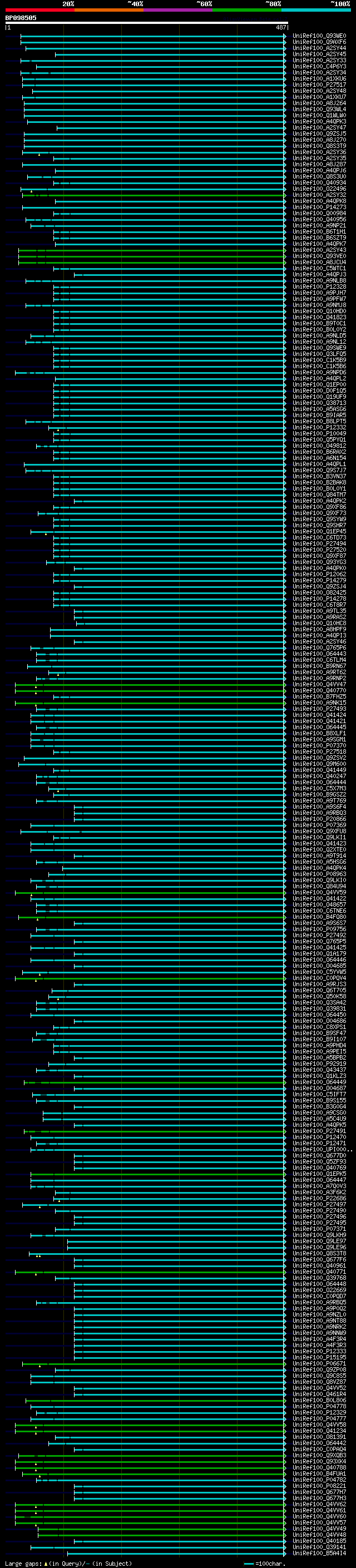Screen dimensions: 356x1568
Task: Select the UniRef100_O22496 row label
Action: [x=319, y=189]
